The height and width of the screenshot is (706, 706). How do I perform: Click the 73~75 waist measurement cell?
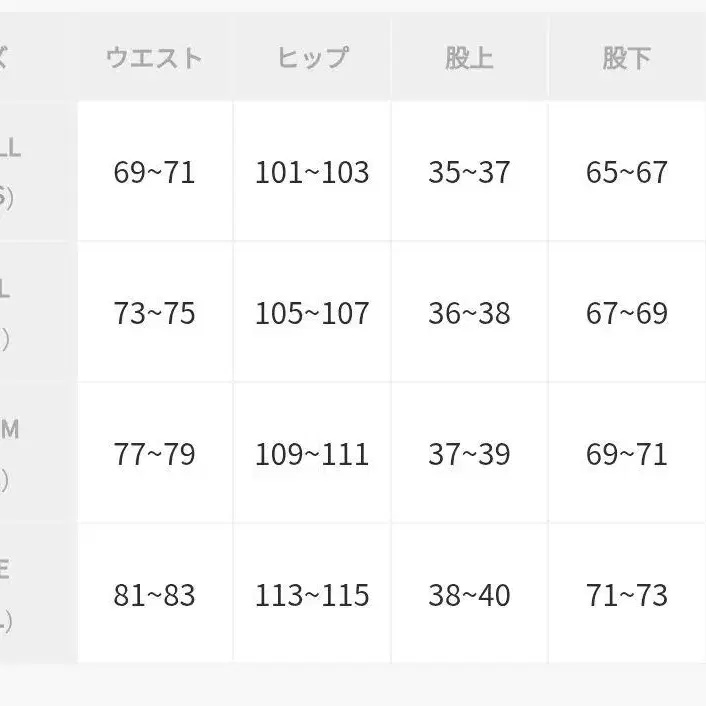click(x=154, y=313)
